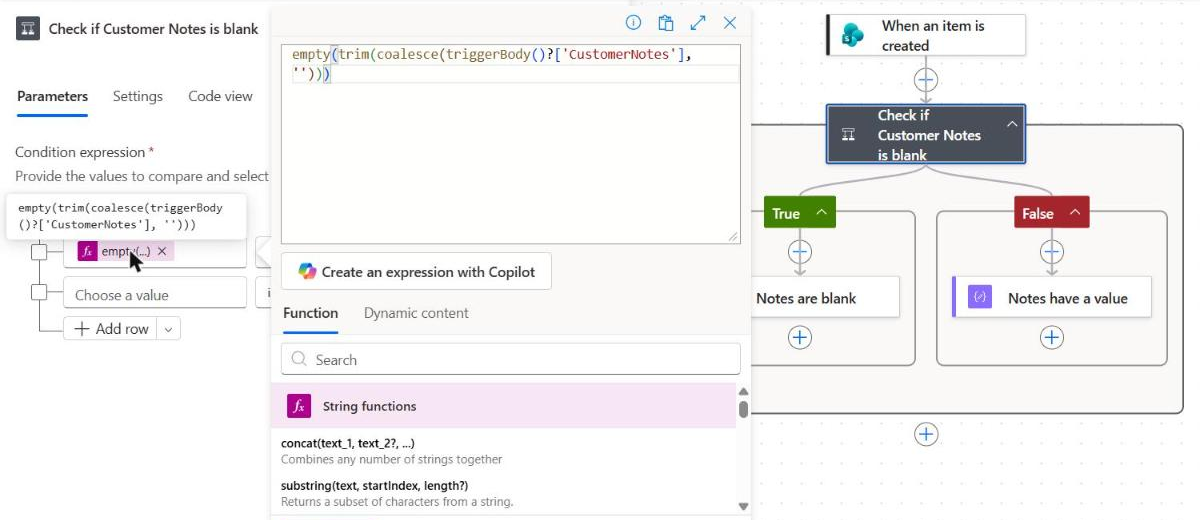Open the Settings tab

click(x=138, y=96)
